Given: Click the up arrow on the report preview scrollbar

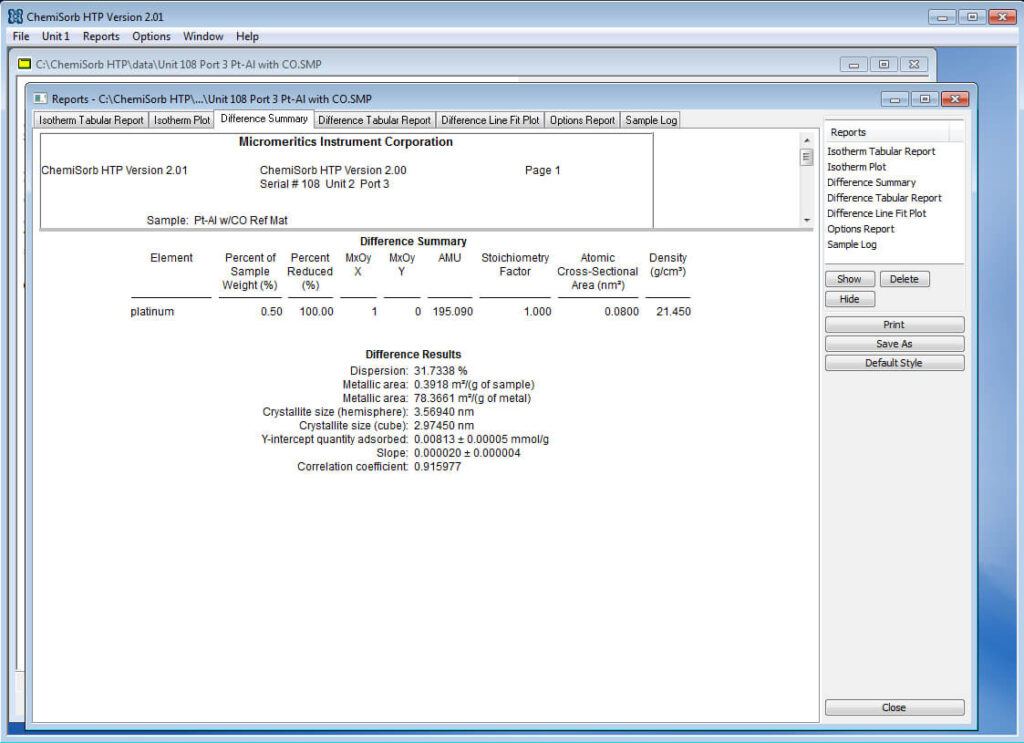Looking at the screenshot, I should pos(808,141).
